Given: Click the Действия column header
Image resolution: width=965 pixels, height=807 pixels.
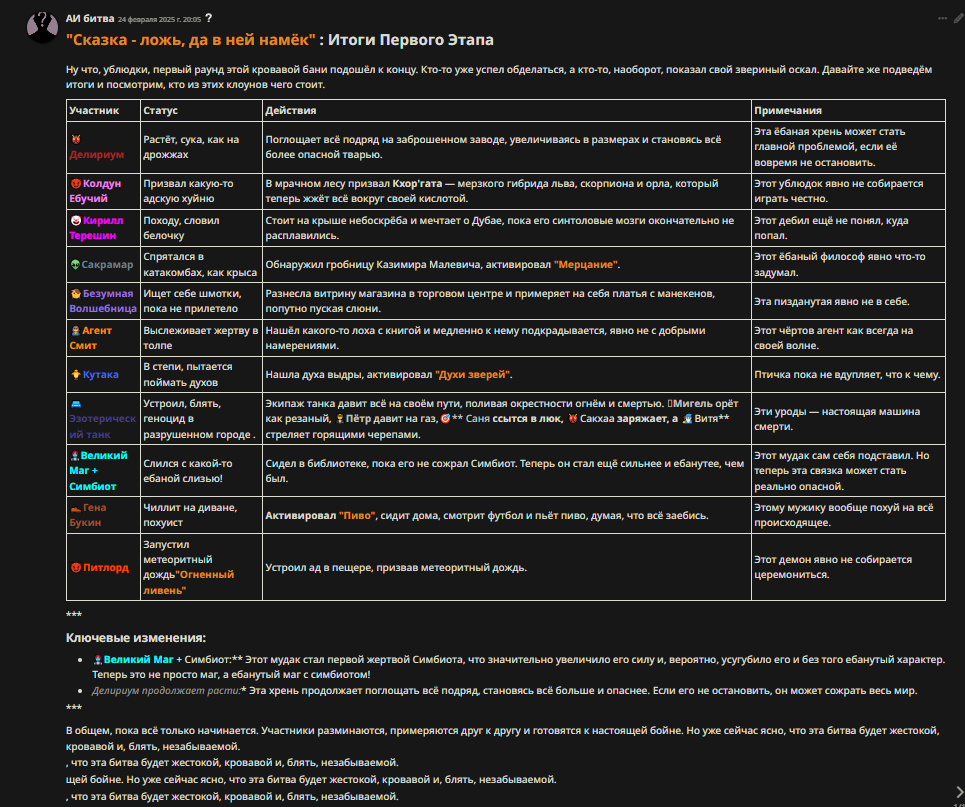Looking at the screenshot, I should tap(290, 111).
